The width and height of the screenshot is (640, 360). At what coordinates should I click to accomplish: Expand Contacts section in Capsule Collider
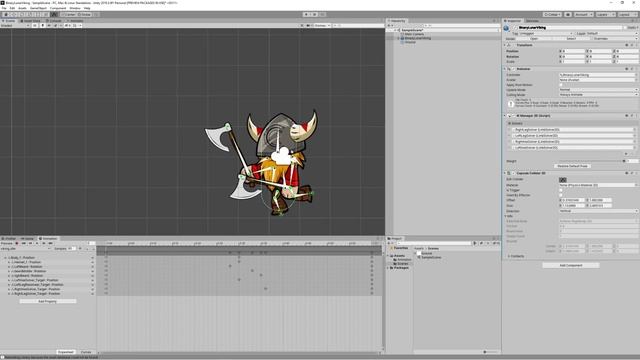(509, 256)
